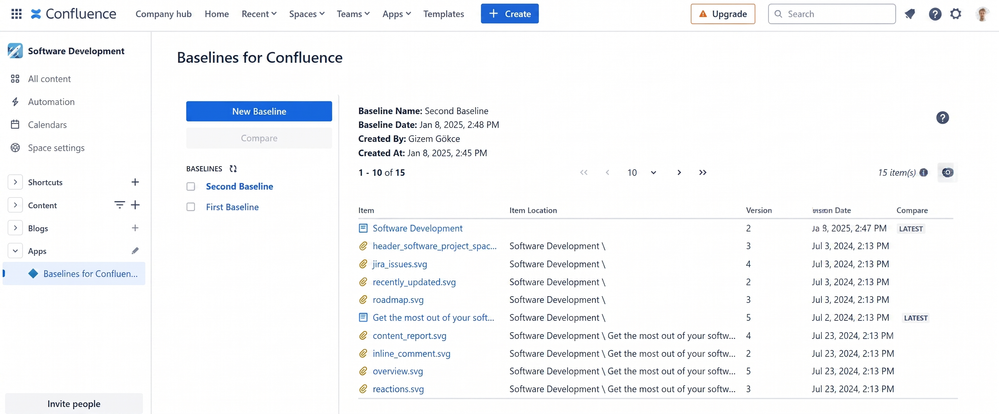Jump to the first page arrow
The width and height of the screenshot is (999, 414).
point(584,173)
